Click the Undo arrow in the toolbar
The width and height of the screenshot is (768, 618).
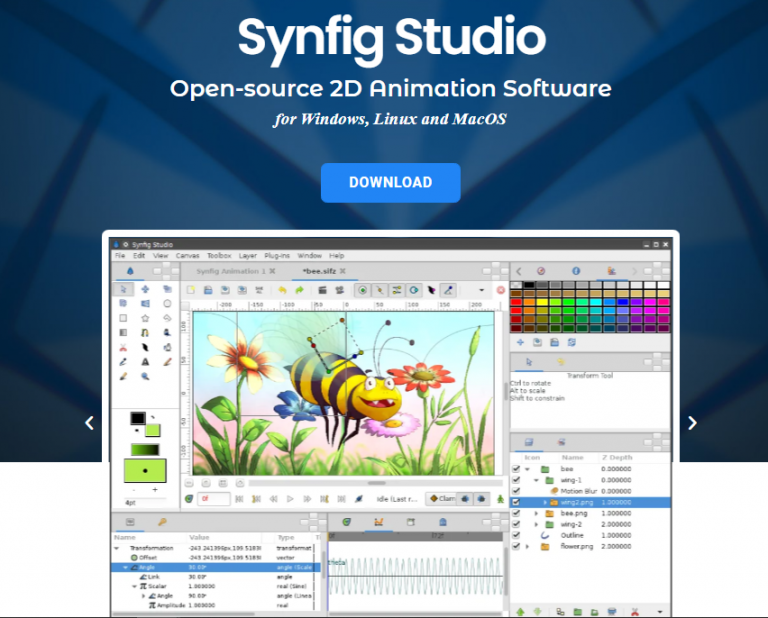click(282, 290)
